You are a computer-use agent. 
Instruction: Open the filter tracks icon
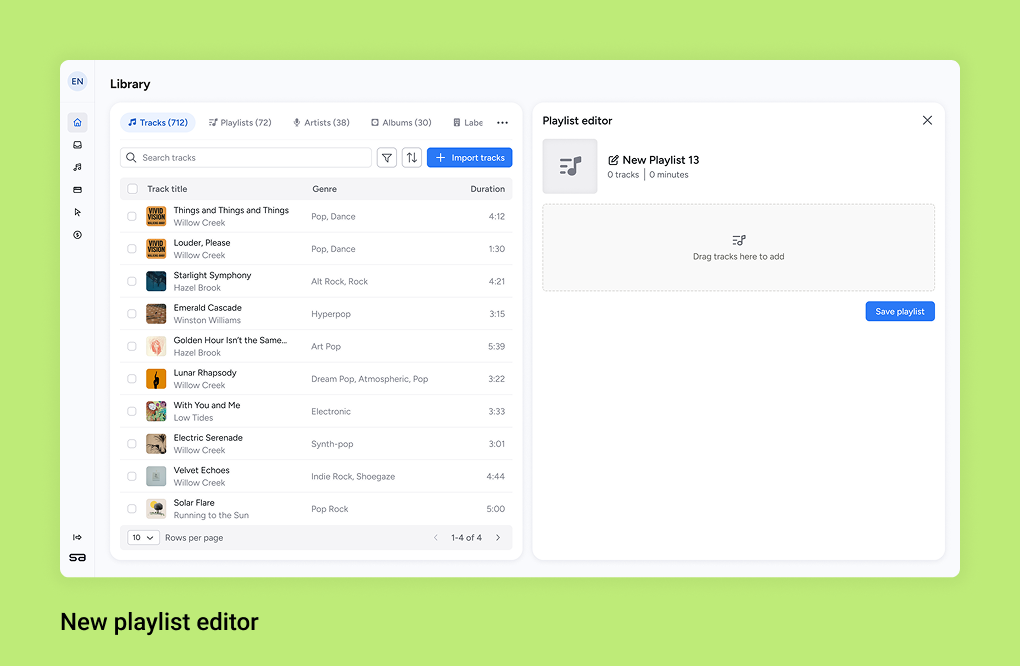point(387,158)
